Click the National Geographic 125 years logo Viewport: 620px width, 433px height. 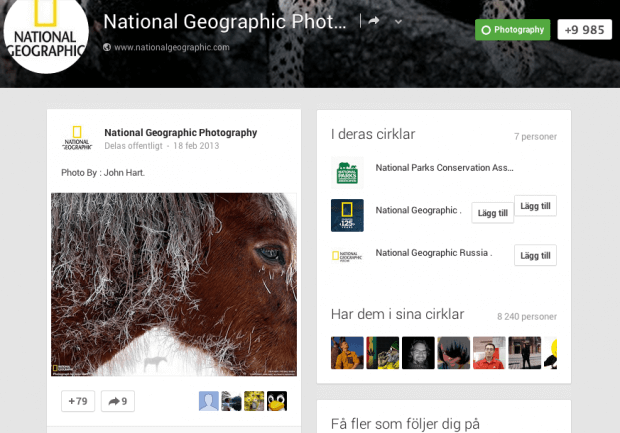pos(347,216)
